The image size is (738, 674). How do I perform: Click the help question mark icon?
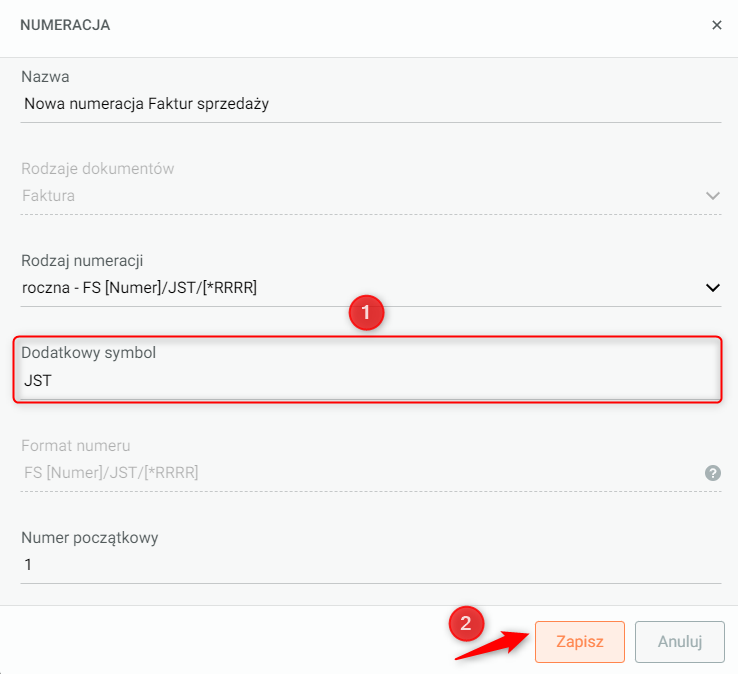[x=712, y=473]
